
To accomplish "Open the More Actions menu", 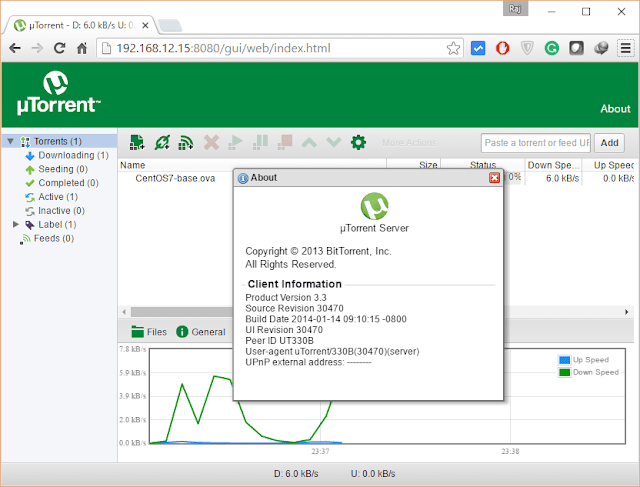I will click(x=409, y=142).
